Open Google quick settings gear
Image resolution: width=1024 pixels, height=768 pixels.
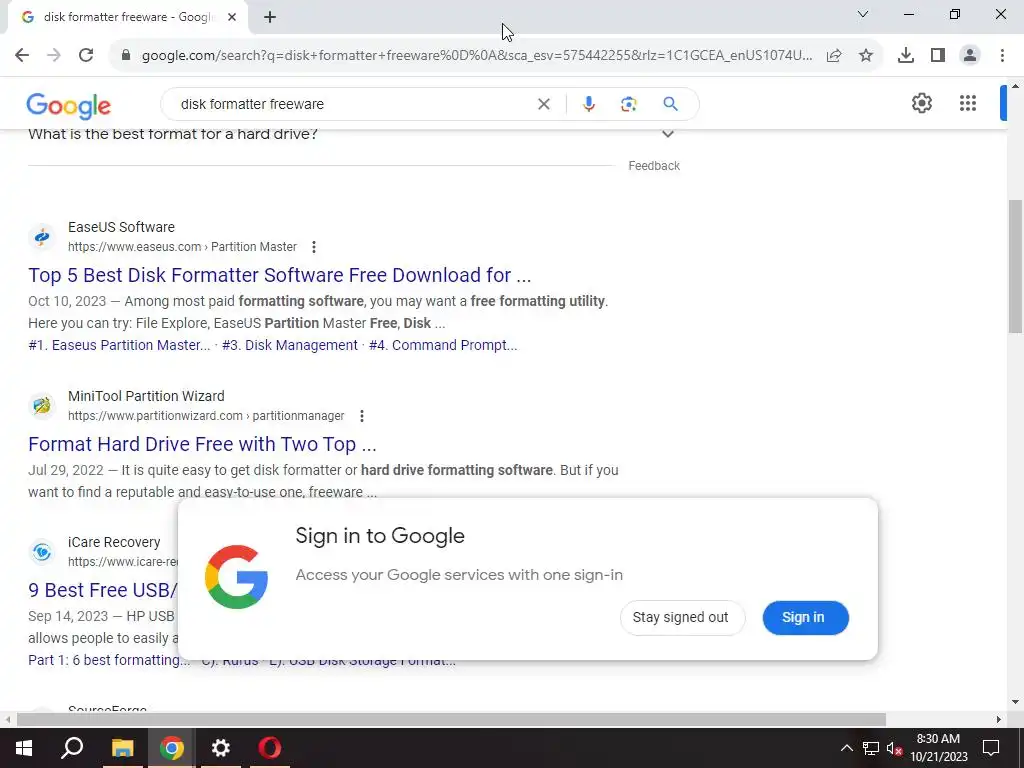point(921,103)
